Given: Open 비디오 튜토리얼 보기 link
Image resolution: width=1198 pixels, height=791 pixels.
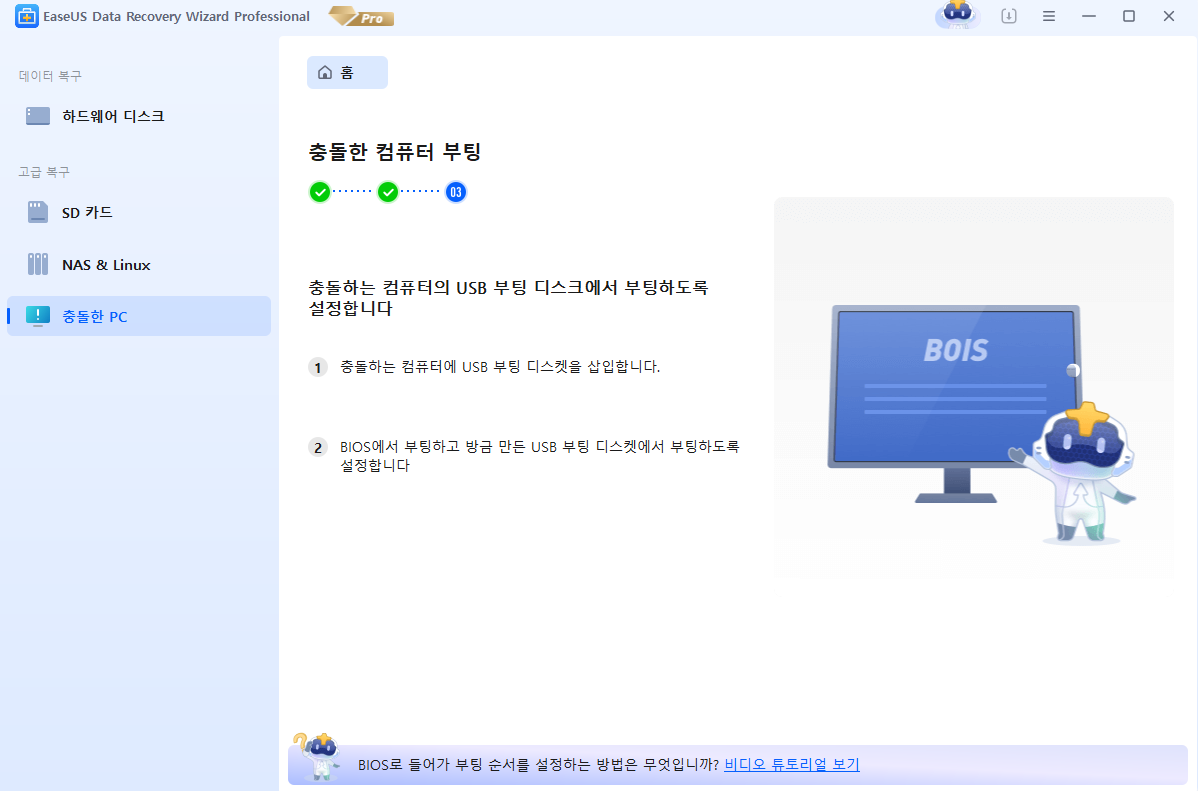Looking at the screenshot, I should 792,764.
